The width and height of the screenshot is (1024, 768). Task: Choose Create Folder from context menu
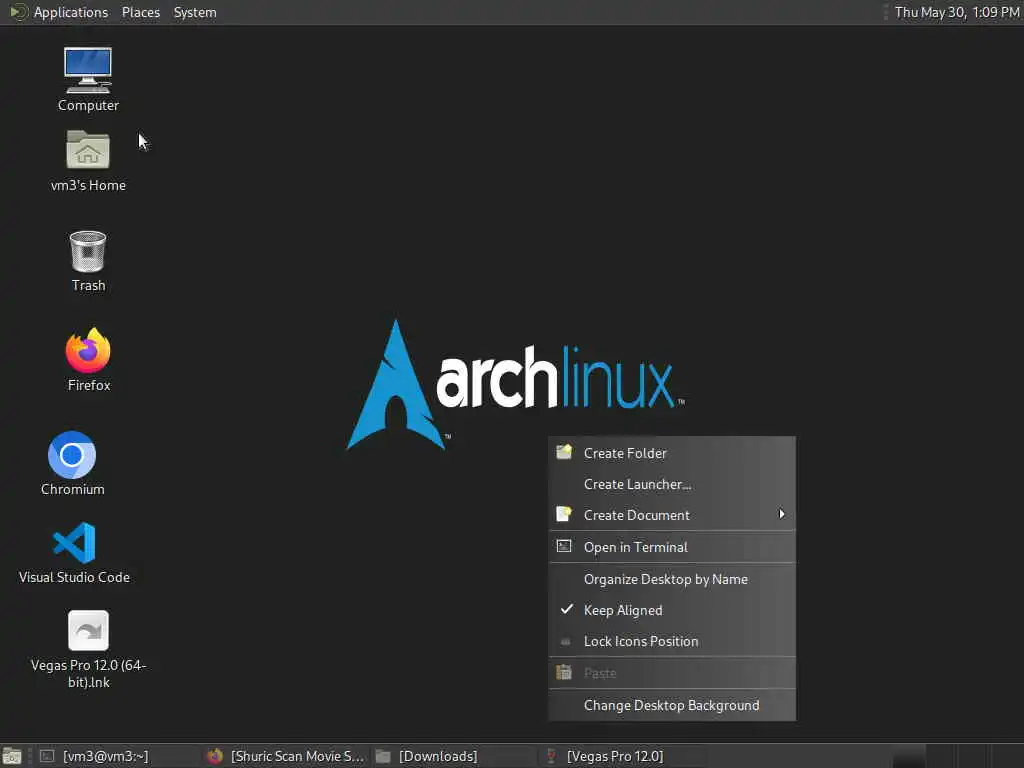(x=672, y=453)
